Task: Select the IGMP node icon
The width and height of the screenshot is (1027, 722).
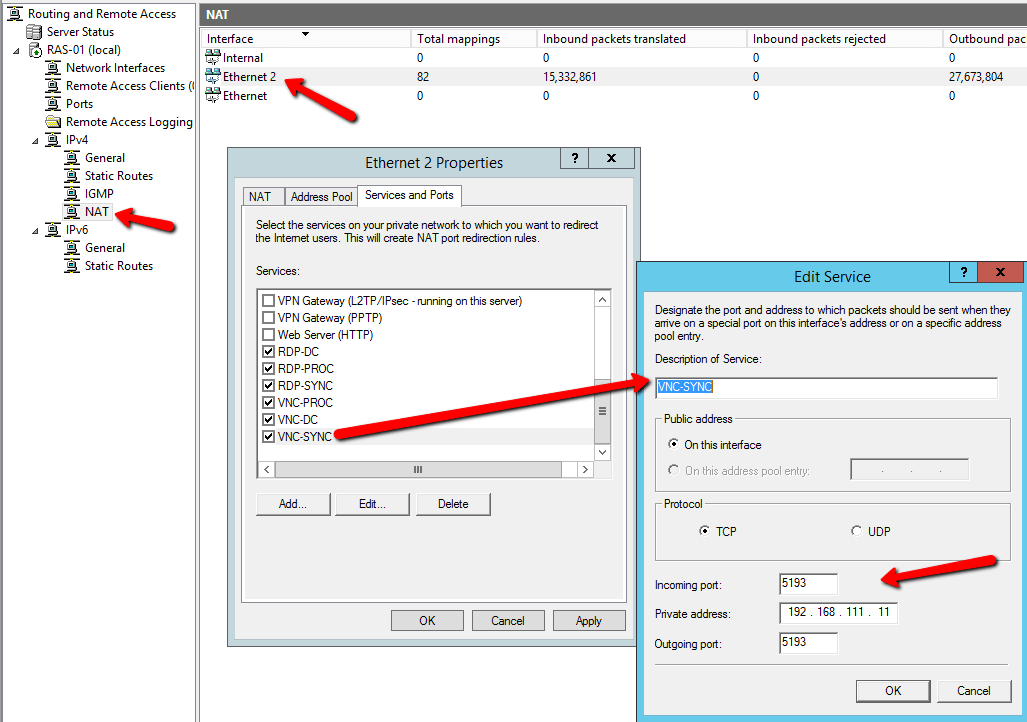Action: [72, 194]
